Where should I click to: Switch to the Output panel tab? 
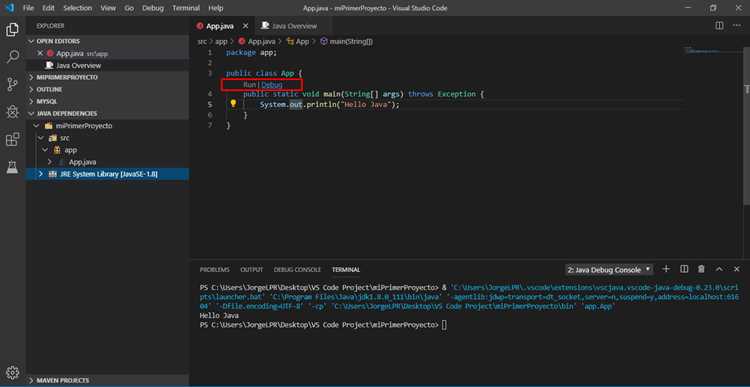click(252, 269)
